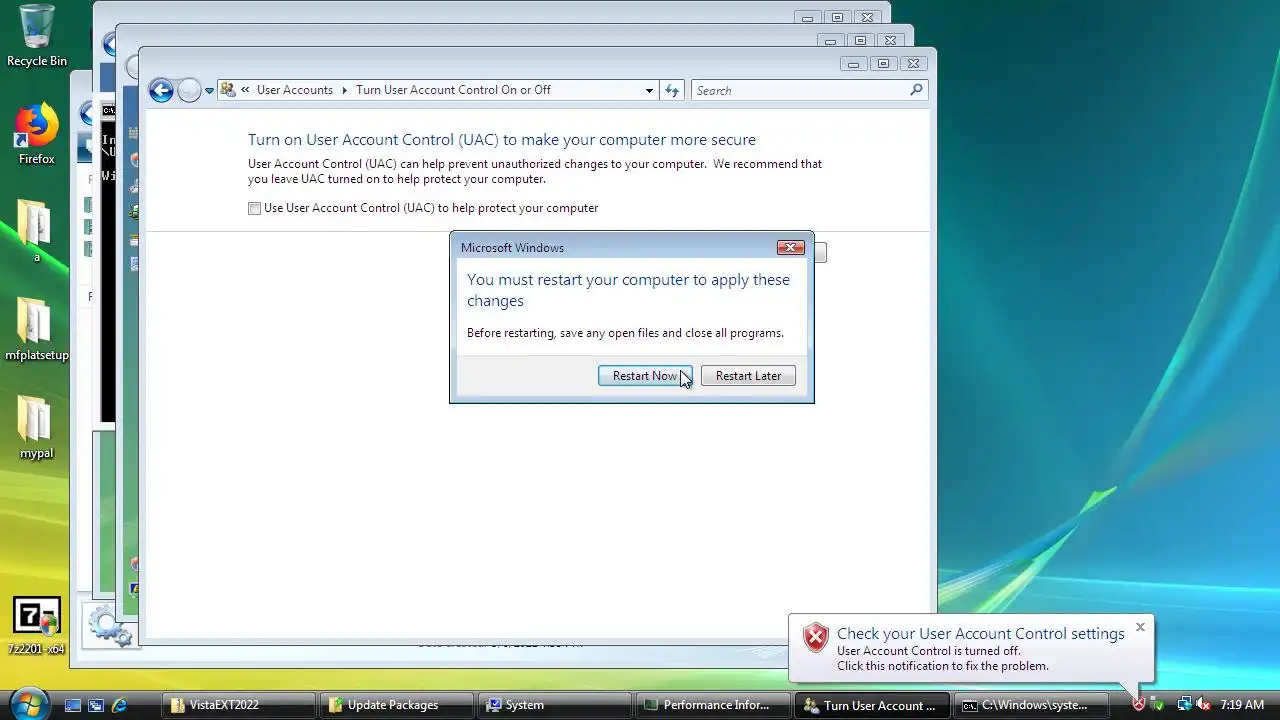Open the recent pages dropdown beside the Forward button
The image size is (1280, 720).
209,90
